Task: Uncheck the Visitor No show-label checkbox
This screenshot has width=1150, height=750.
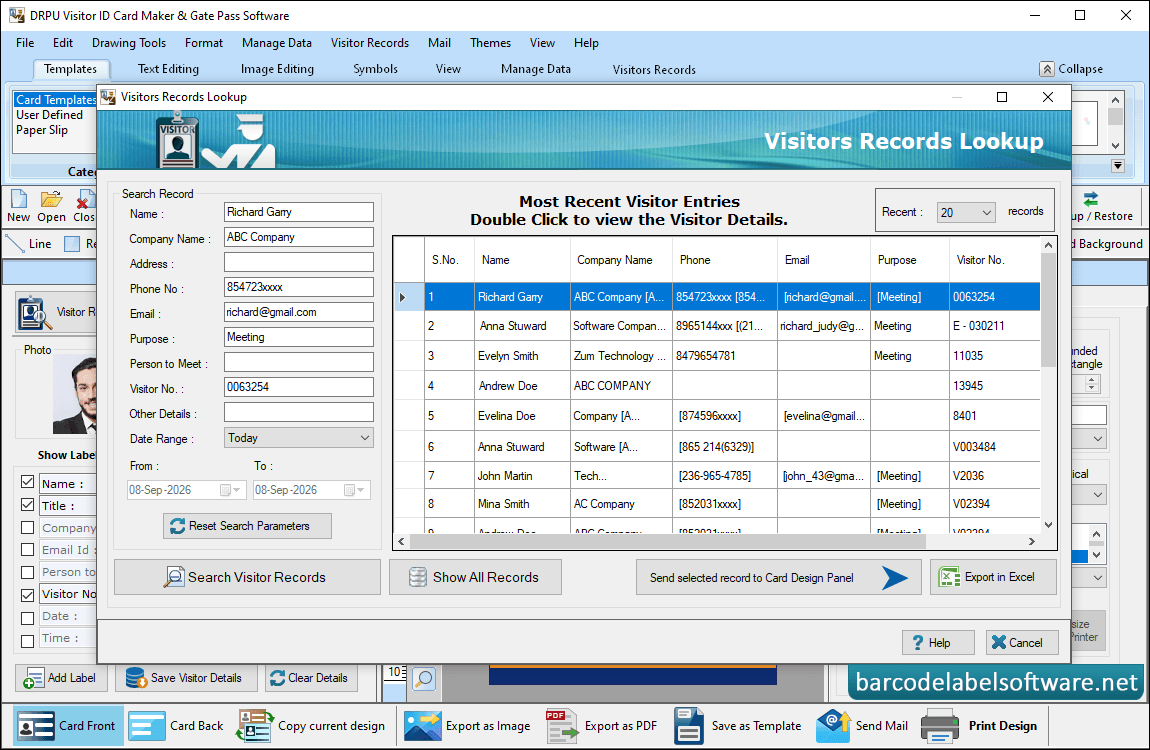Action: point(28,595)
